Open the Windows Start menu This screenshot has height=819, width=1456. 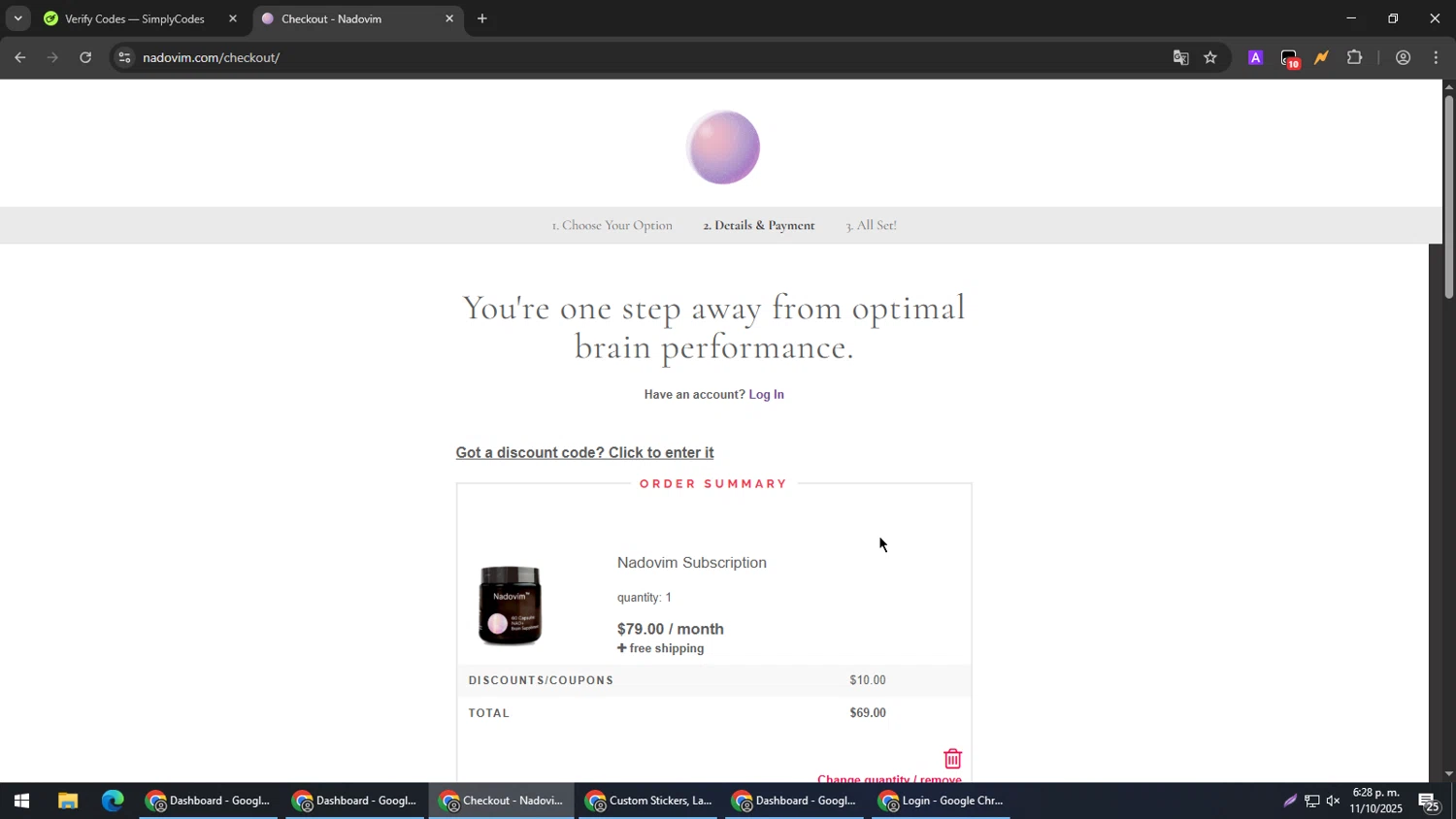pos(20,802)
